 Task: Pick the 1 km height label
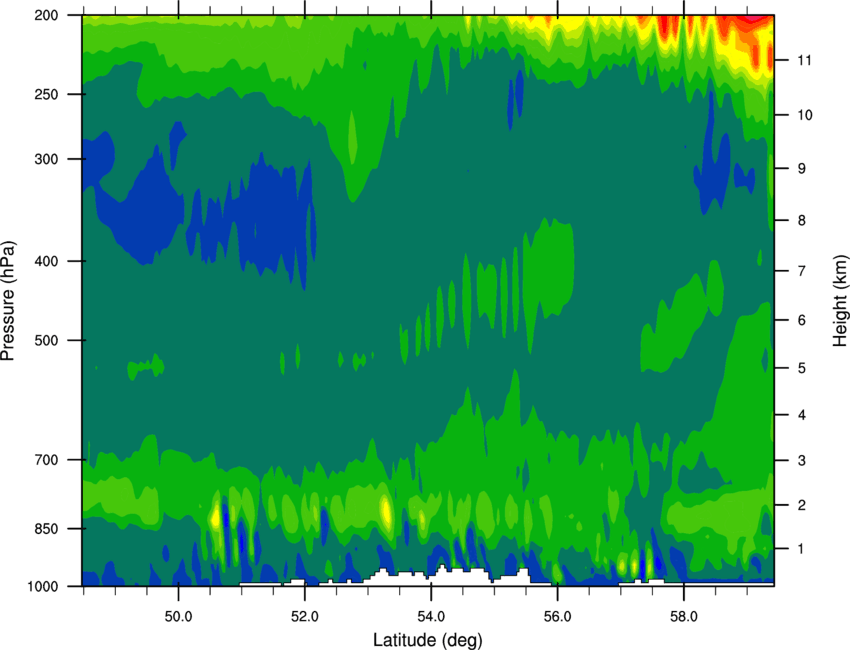802,549
